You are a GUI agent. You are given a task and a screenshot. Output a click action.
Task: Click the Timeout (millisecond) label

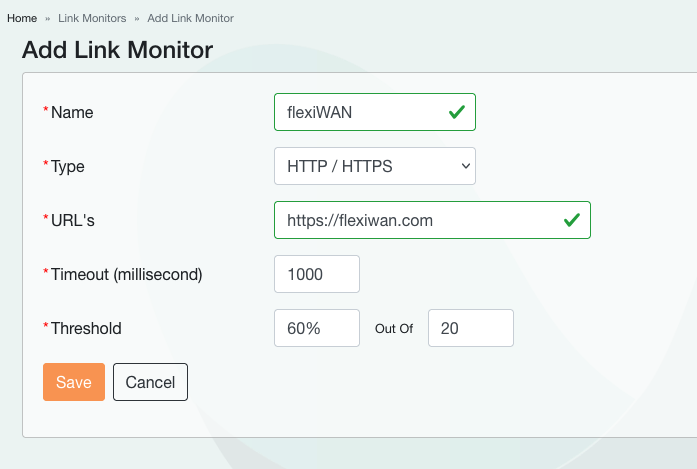pyautogui.click(x=126, y=274)
